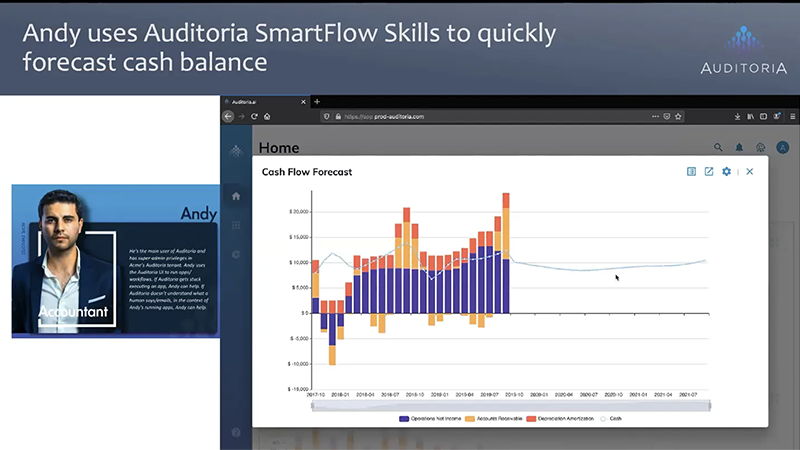Open the apps grid icon in the sidebar
800x450 pixels.
pos(236,225)
